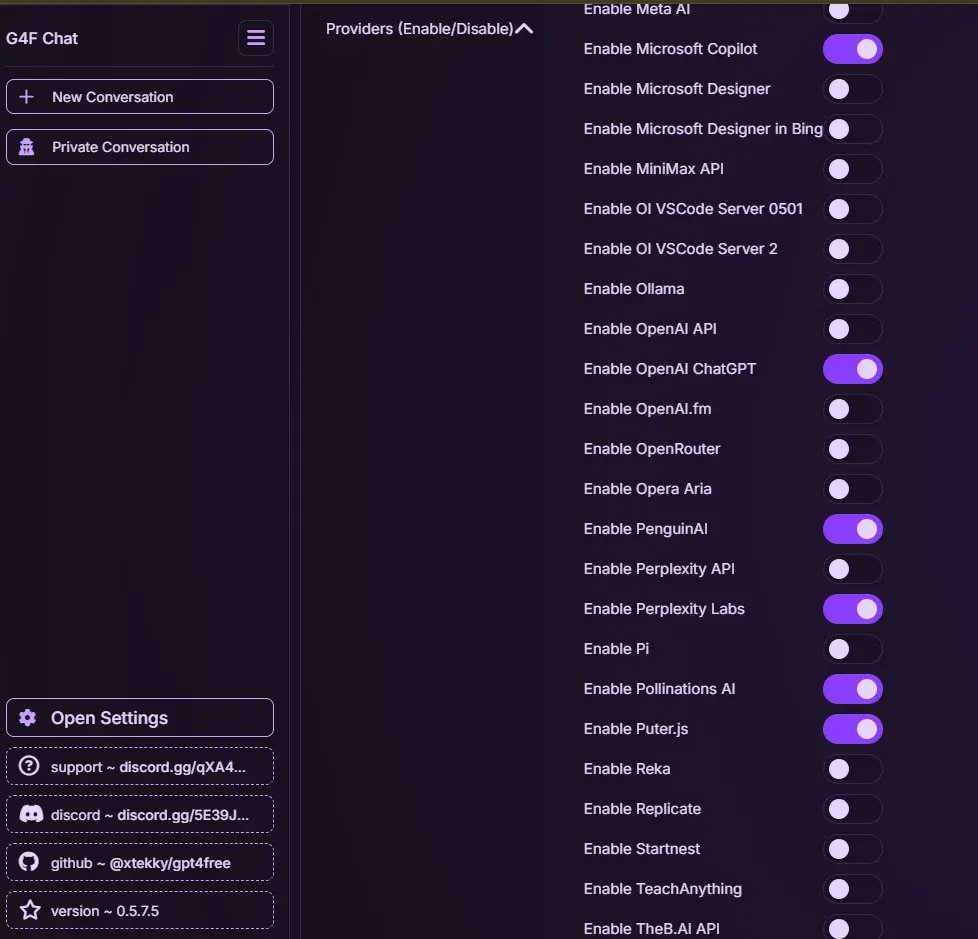This screenshot has height=939, width=978.
Task: Open the support discord.gg/qXA4 link
Action: click(x=140, y=766)
